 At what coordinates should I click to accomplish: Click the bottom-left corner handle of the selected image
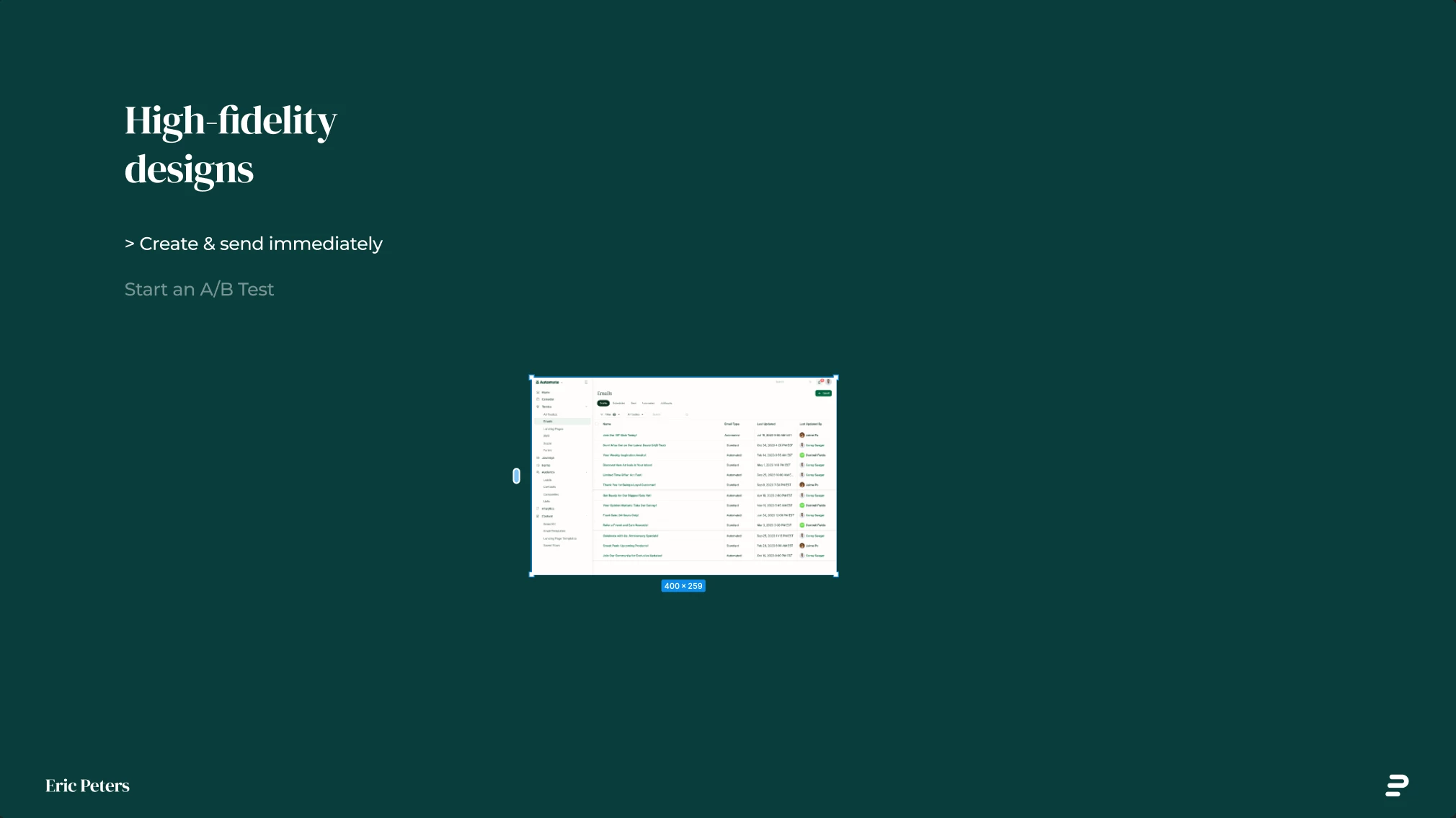click(x=532, y=574)
